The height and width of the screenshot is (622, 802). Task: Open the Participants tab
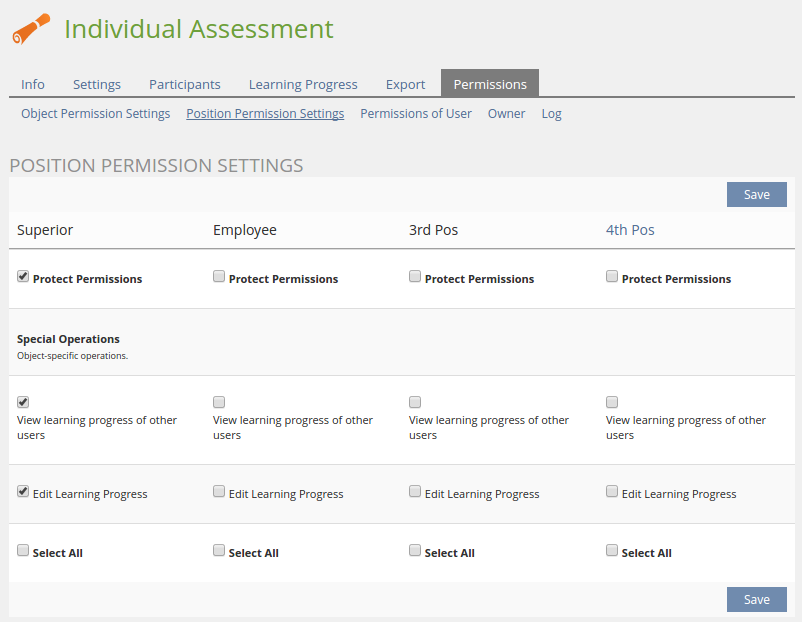coord(185,84)
